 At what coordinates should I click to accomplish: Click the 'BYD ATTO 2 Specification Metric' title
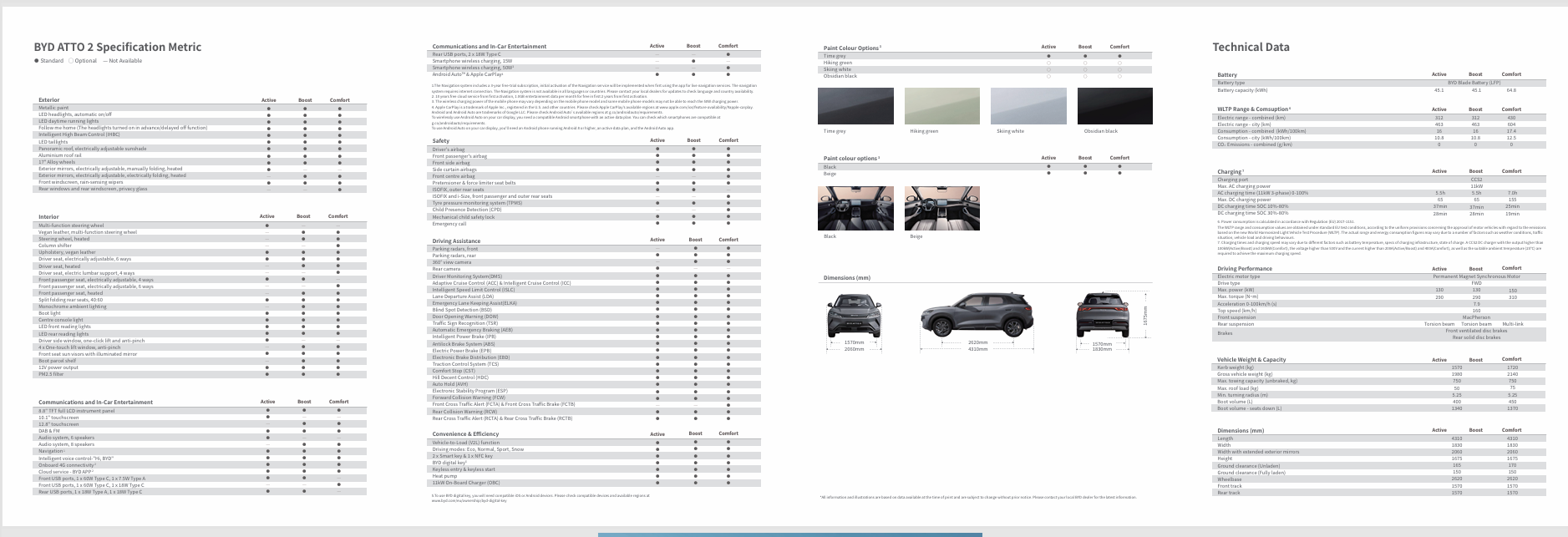coord(118,47)
